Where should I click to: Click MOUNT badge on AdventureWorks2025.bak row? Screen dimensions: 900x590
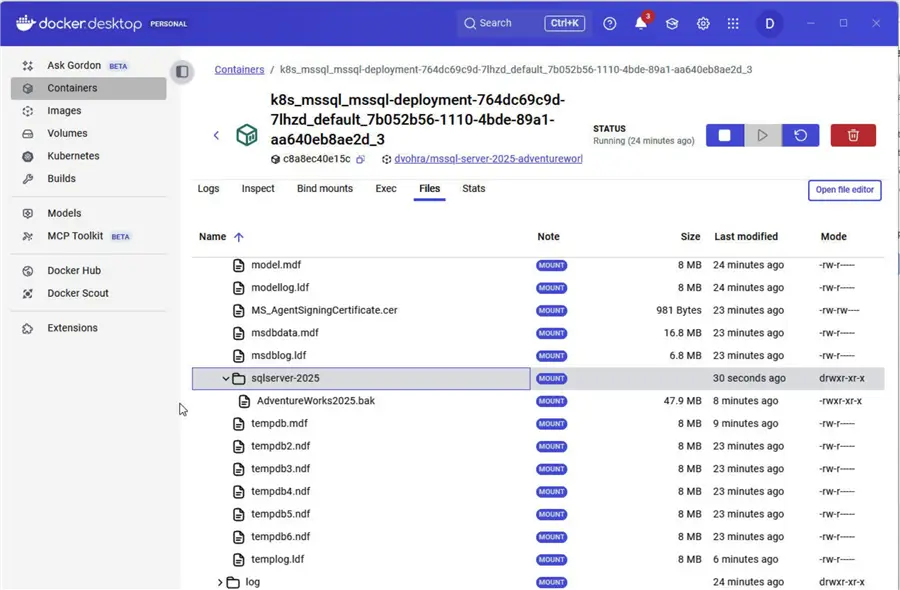[552, 401]
